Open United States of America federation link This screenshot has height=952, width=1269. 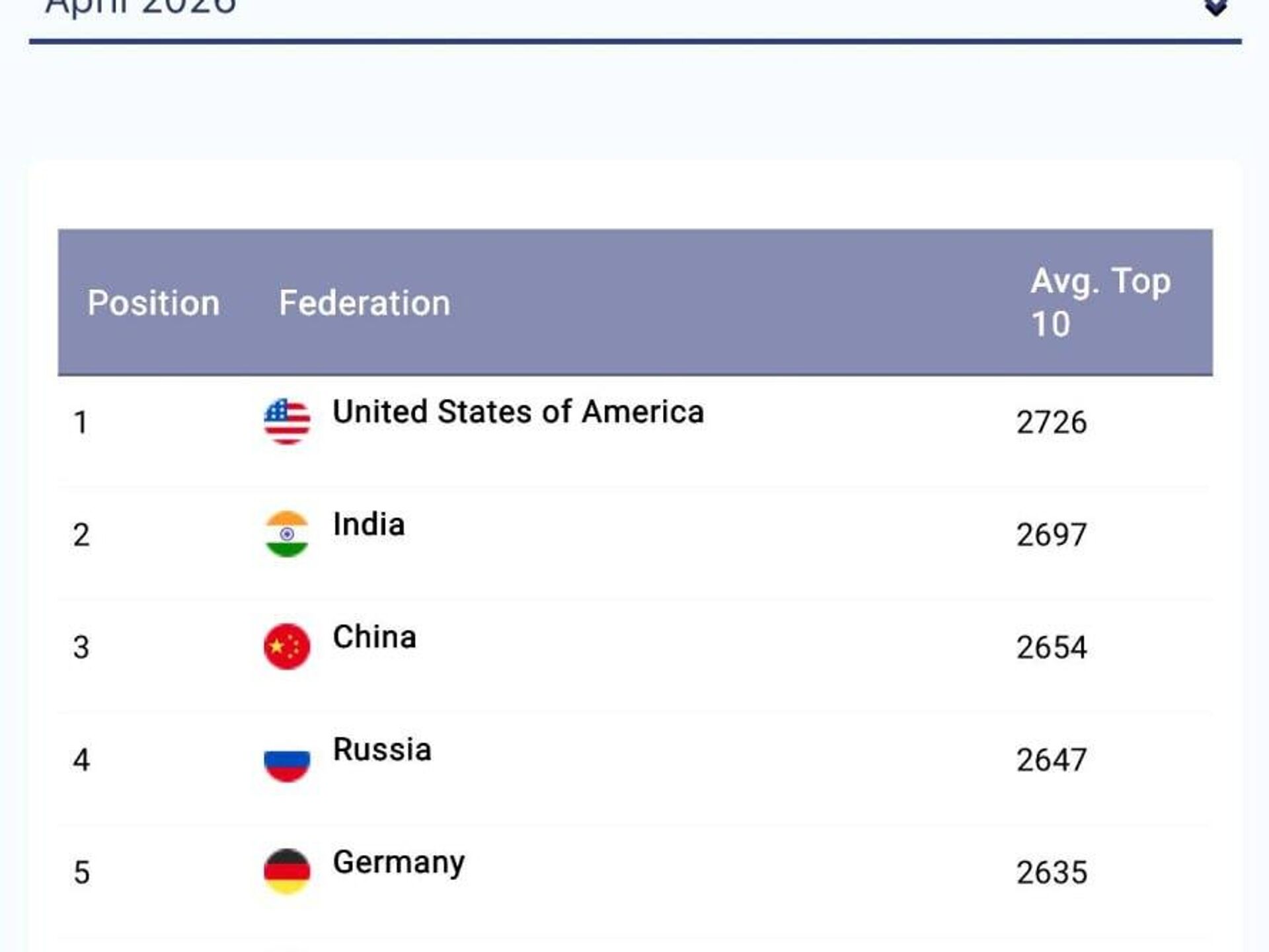[x=518, y=412]
